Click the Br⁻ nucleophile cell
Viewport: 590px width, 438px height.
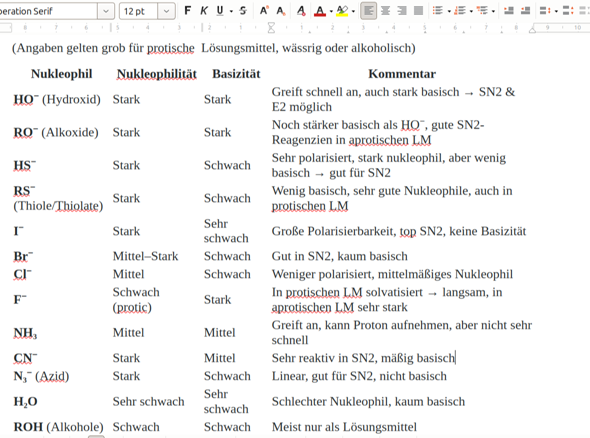click(x=23, y=256)
